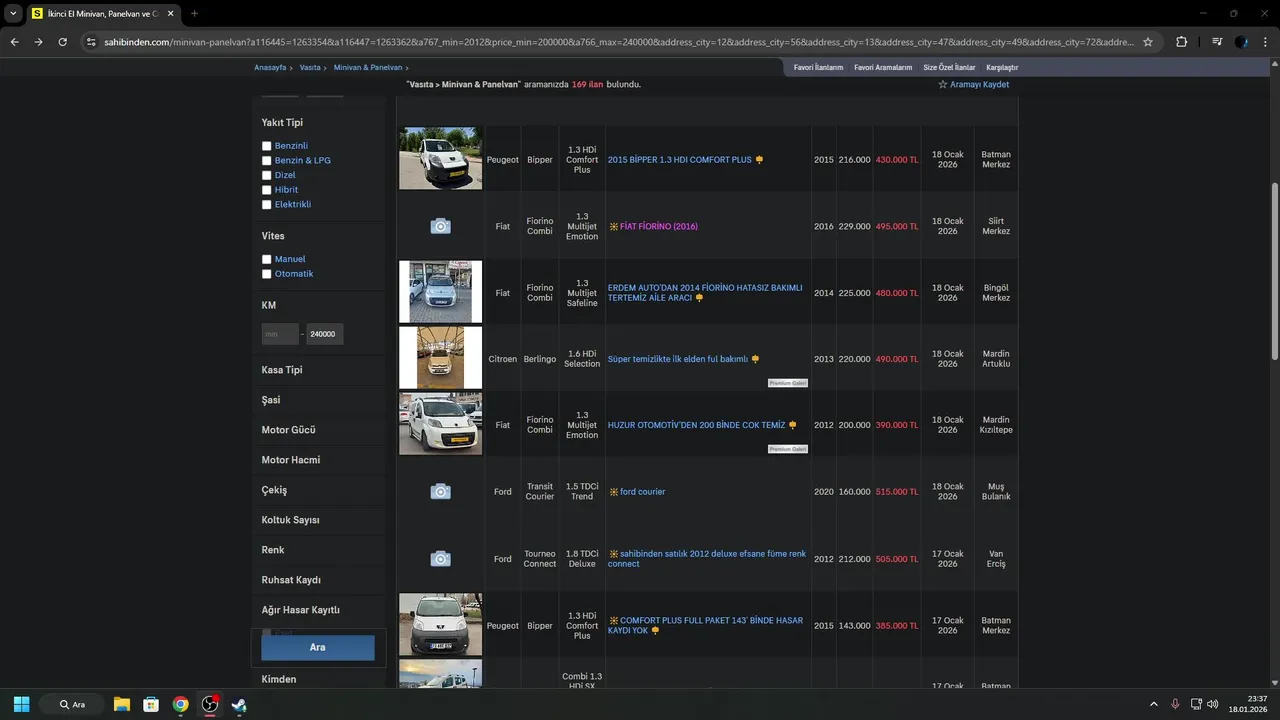
Task: Open 2015 BİPPER 1.3 HDI COMFORT PLUS listing
Action: coord(679,160)
